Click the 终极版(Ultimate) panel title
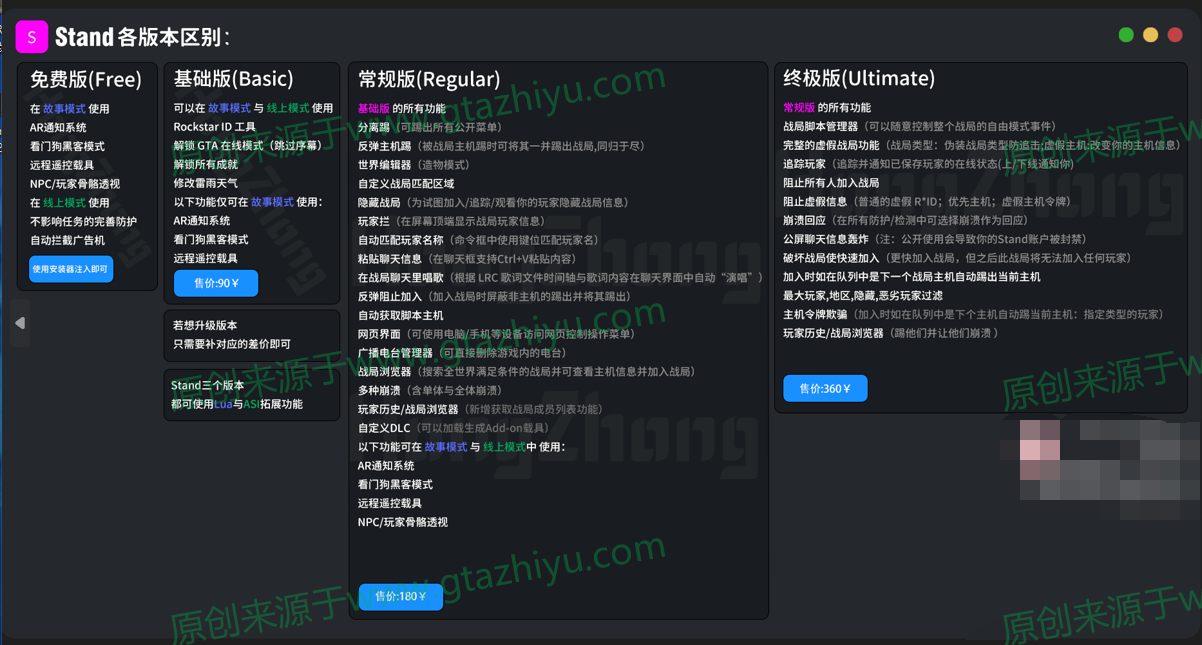 (858, 78)
